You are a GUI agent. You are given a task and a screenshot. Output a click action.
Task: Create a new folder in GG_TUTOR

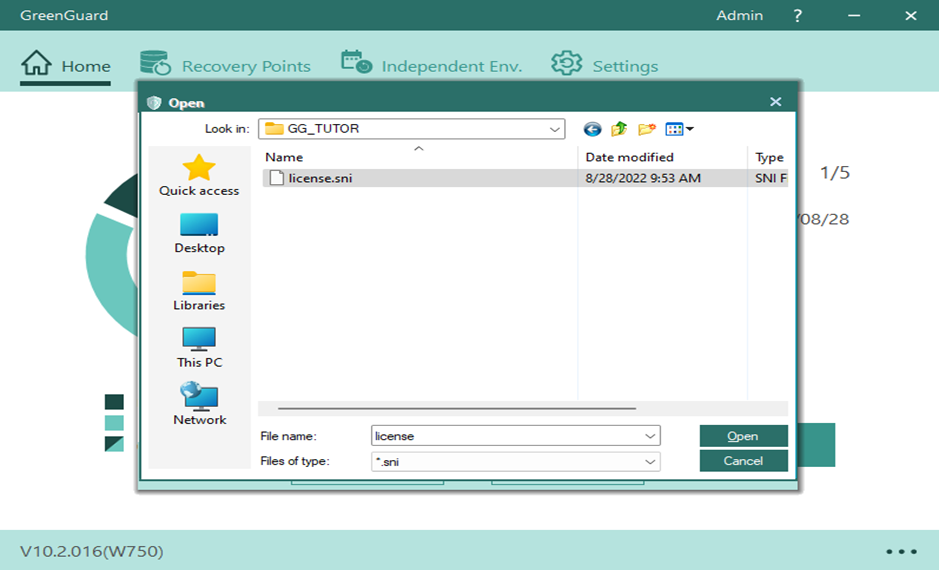[x=647, y=129]
